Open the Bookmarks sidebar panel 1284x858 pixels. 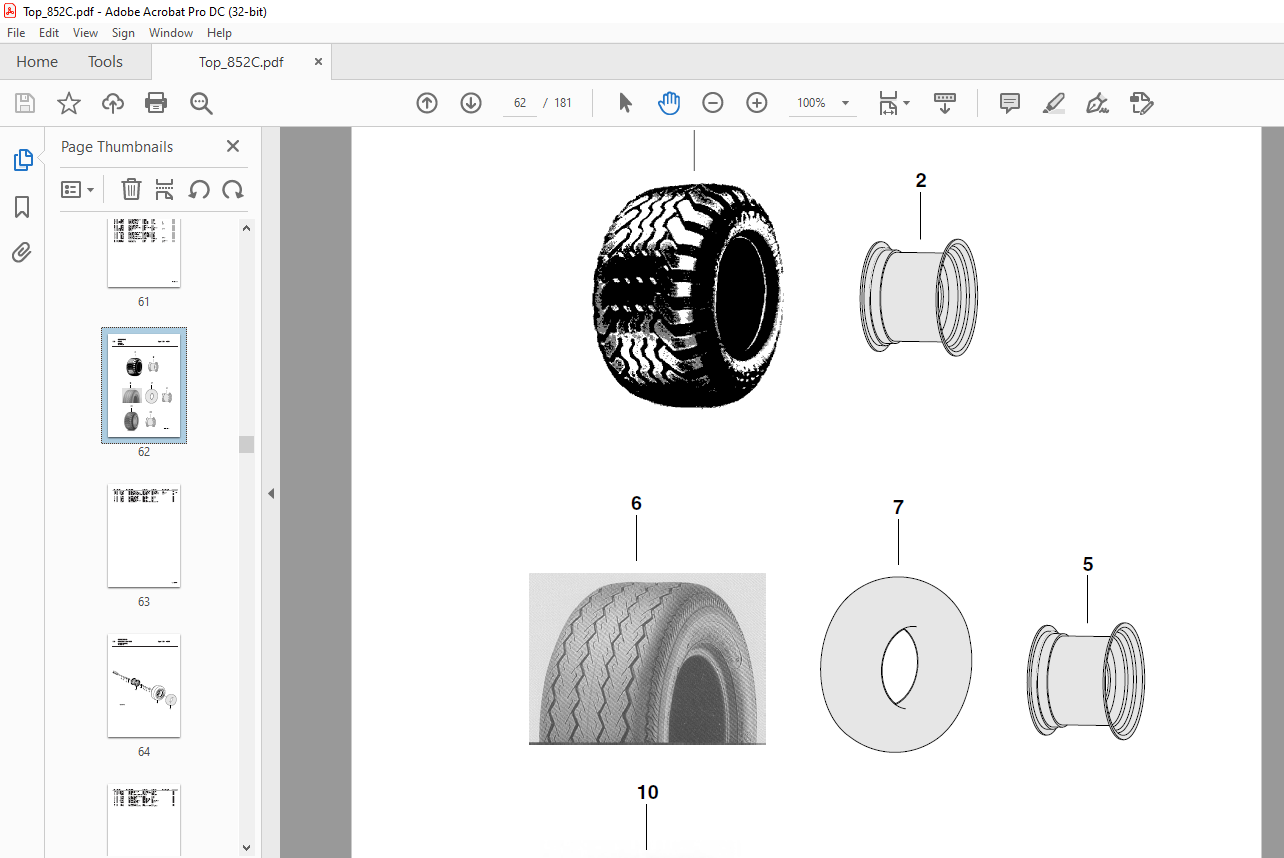click(x=22, y=207)
